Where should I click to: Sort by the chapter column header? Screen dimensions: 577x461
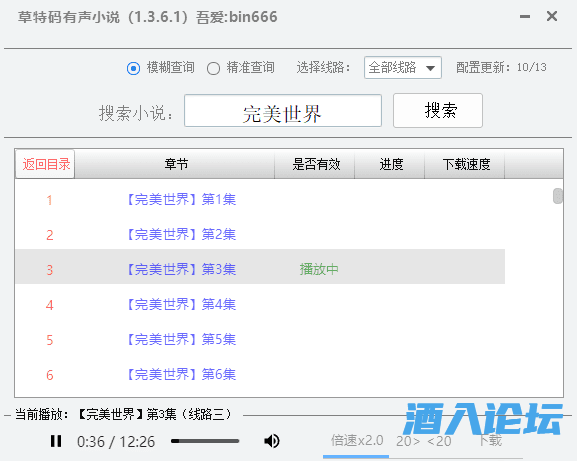(175, 164)
